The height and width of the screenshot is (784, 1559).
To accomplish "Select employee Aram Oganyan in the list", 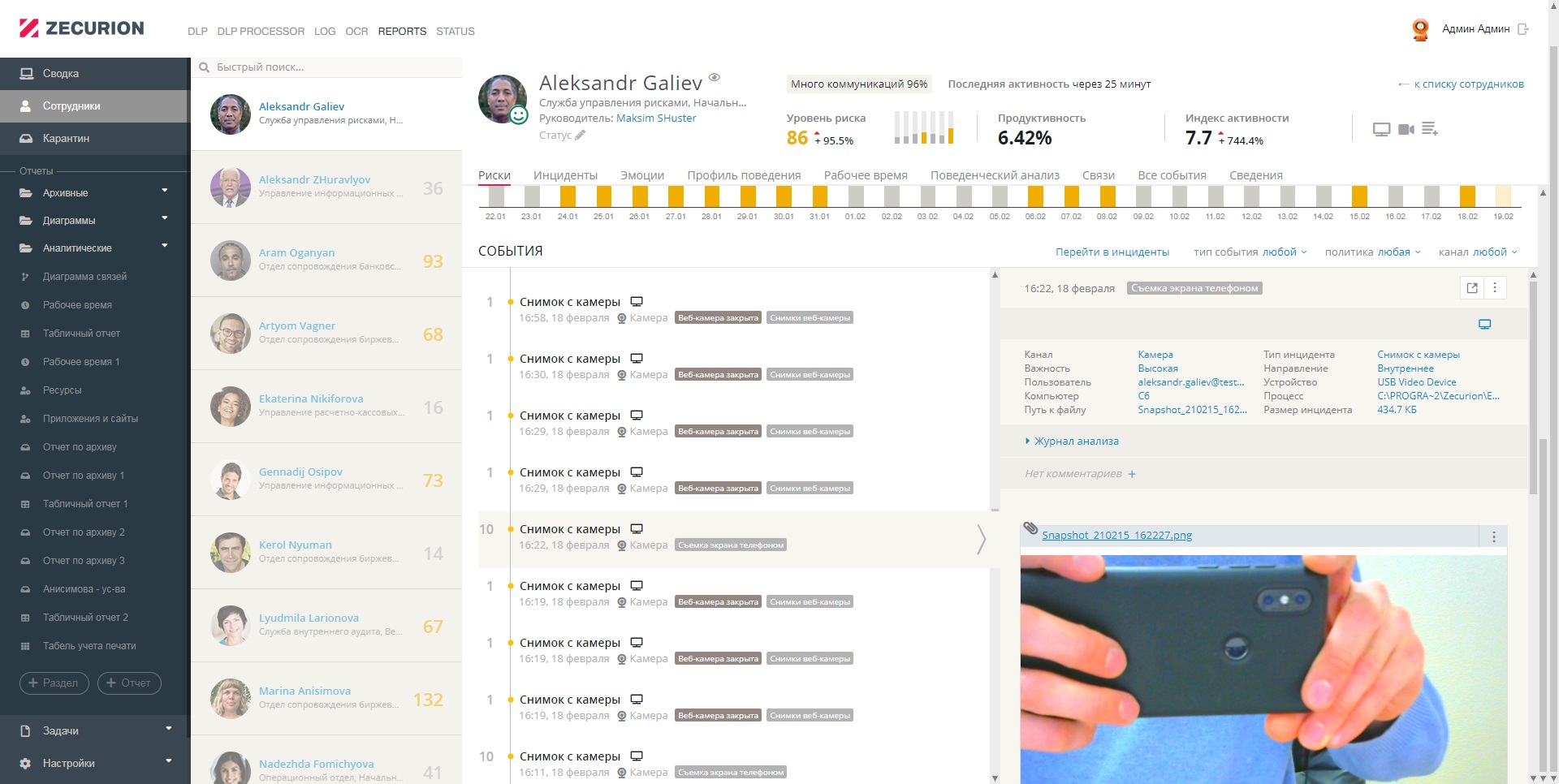I will 326,261.
